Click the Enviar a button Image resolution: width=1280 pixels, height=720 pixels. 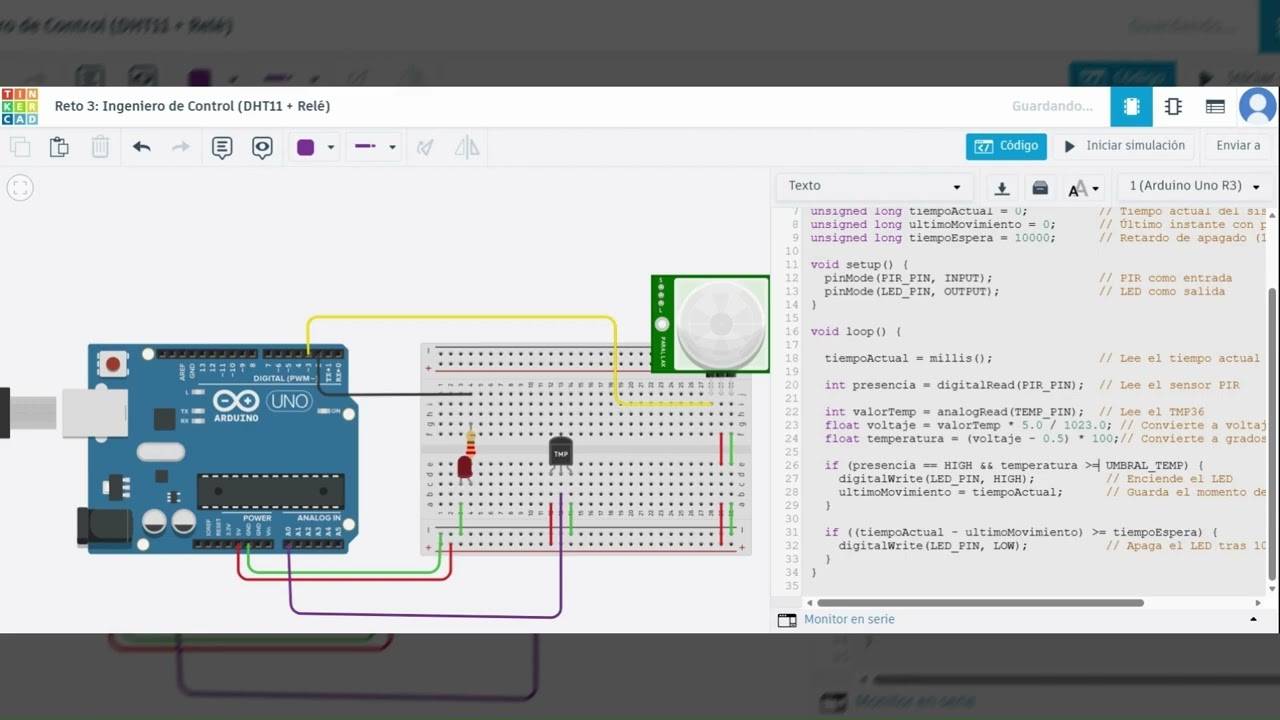[x=1238, y=146]
